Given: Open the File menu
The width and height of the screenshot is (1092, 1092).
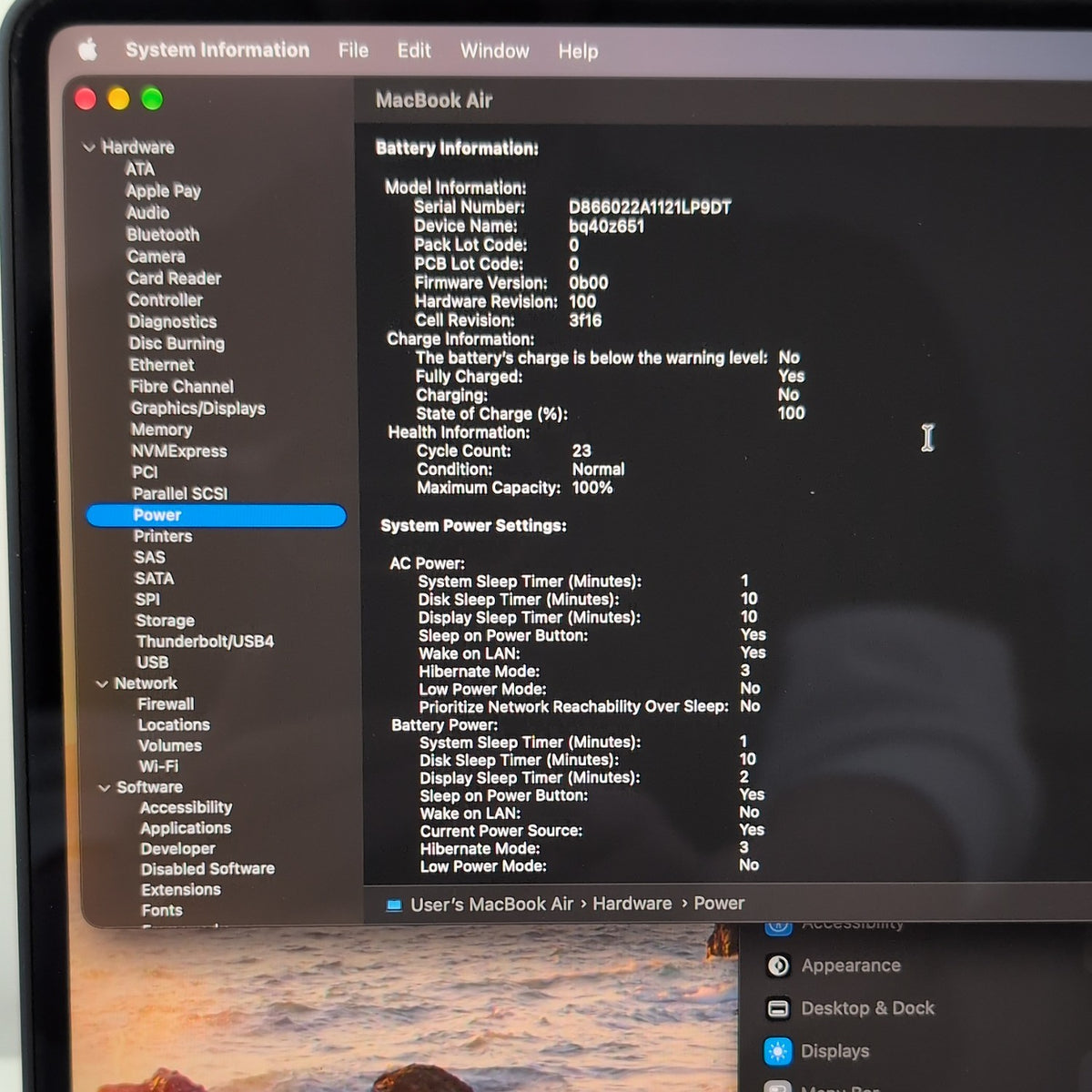Looking at the screenshot, I should click(x=353, y=51).
